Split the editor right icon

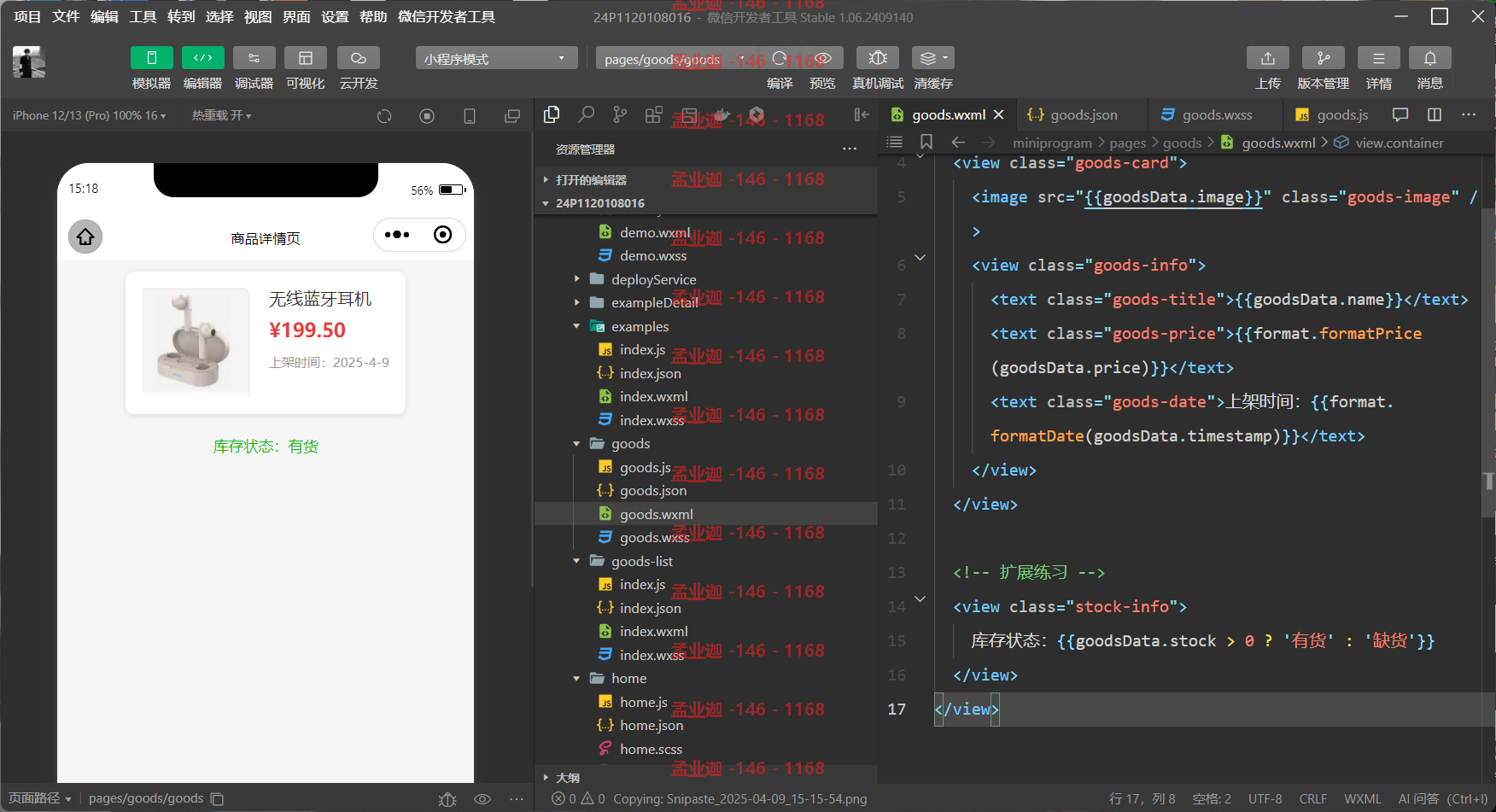[1435, 114]
